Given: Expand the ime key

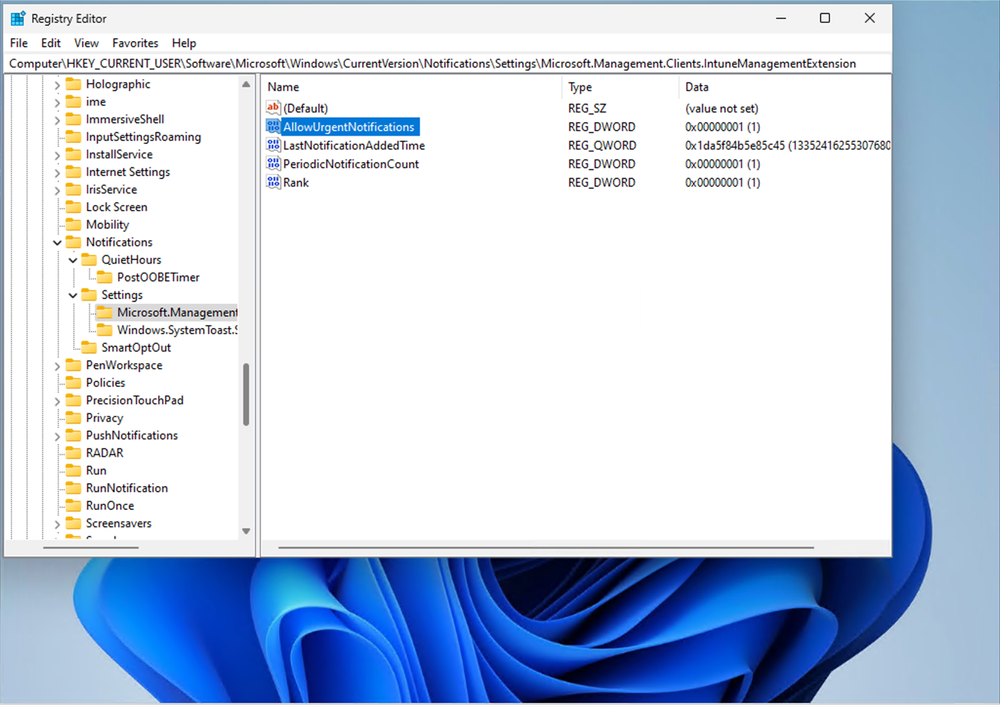Looking at the screenshot, I should pyautogui.click(x=57, y=102).
